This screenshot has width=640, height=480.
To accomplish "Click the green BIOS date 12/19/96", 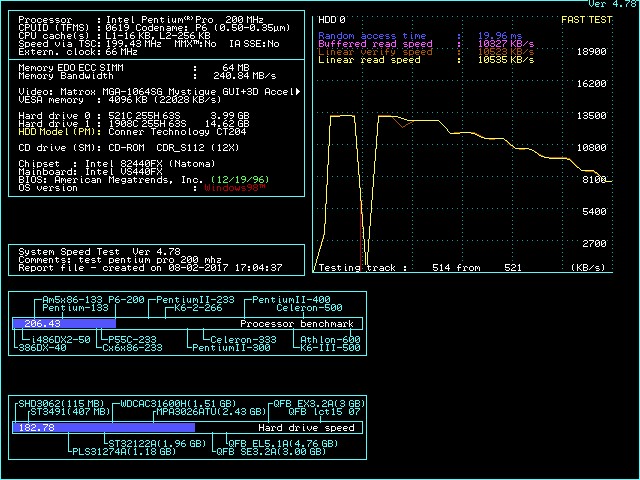I will tap(246, 178).
